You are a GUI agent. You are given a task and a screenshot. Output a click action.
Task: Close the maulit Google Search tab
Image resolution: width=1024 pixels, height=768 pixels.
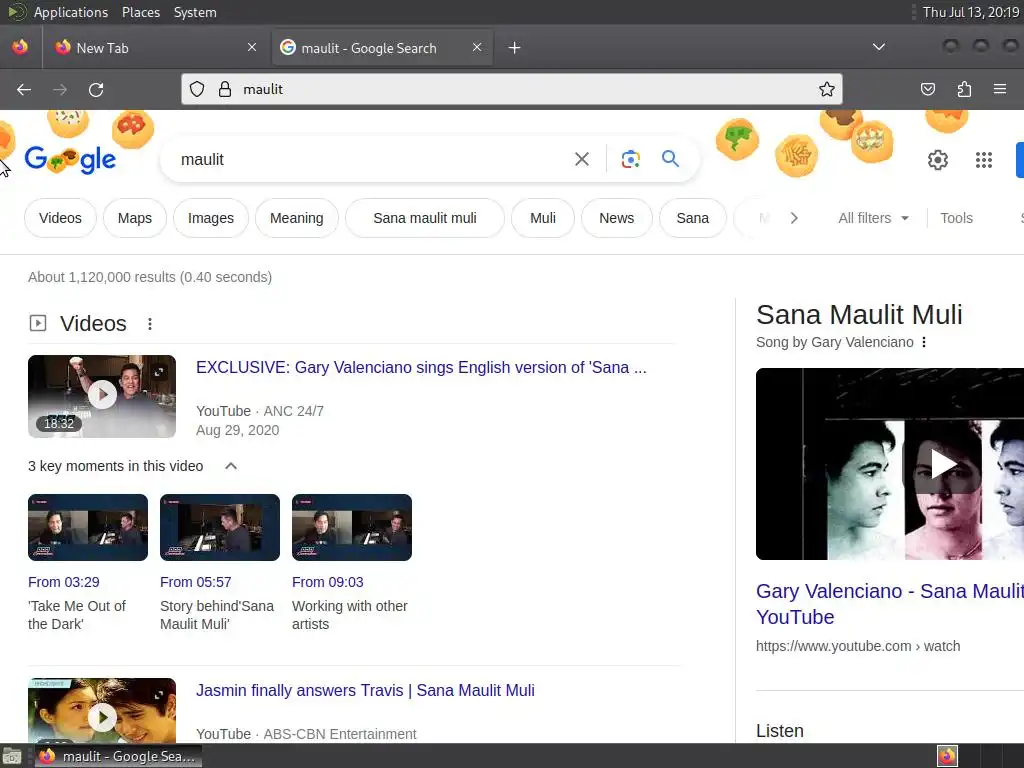(477, 47)
